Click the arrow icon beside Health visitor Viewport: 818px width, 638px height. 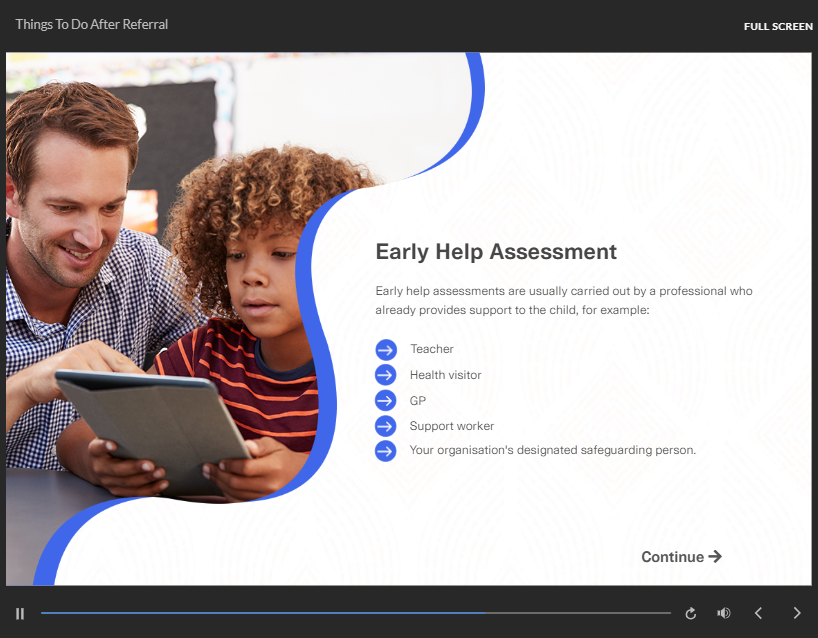point(386,375)
